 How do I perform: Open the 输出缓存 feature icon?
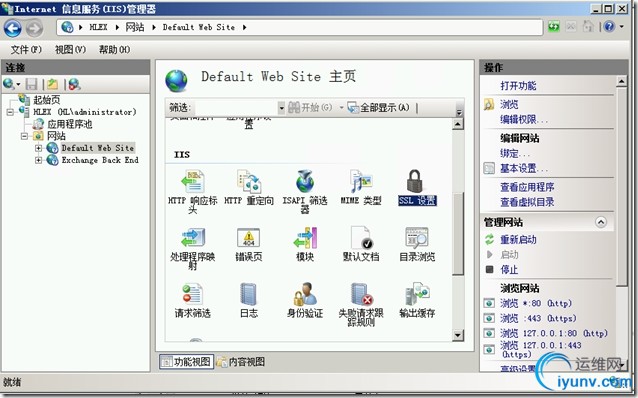tap(417, 294)
